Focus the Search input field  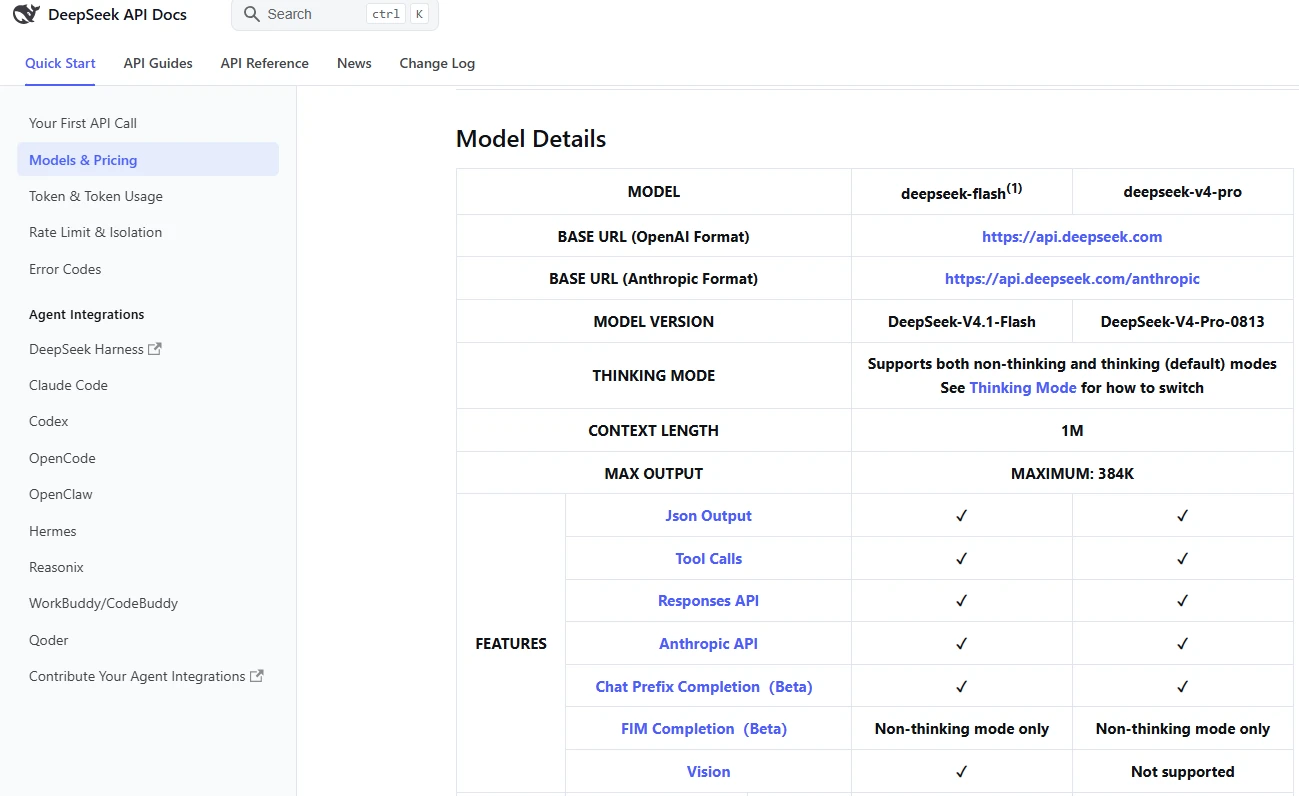coord(335,15)
